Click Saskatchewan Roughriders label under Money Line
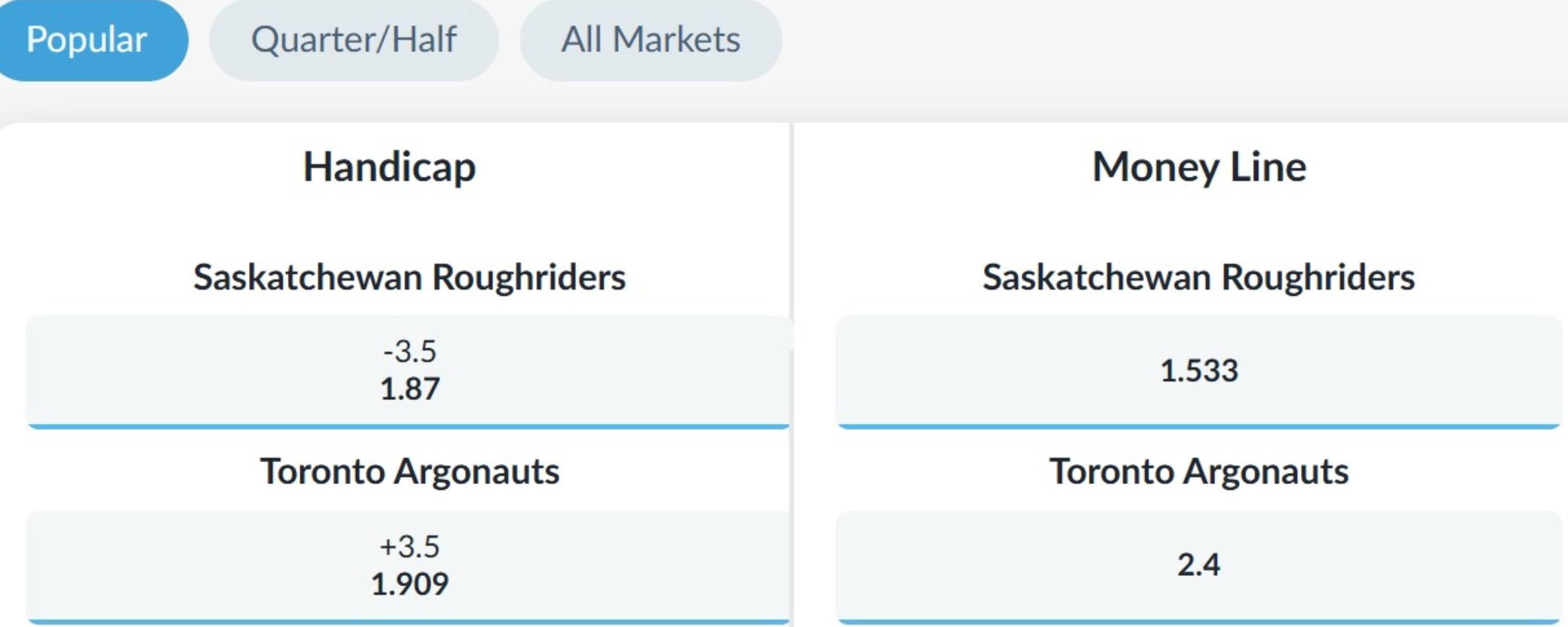This screenshot has height=627, width=1568. [x=1199, y=277]
